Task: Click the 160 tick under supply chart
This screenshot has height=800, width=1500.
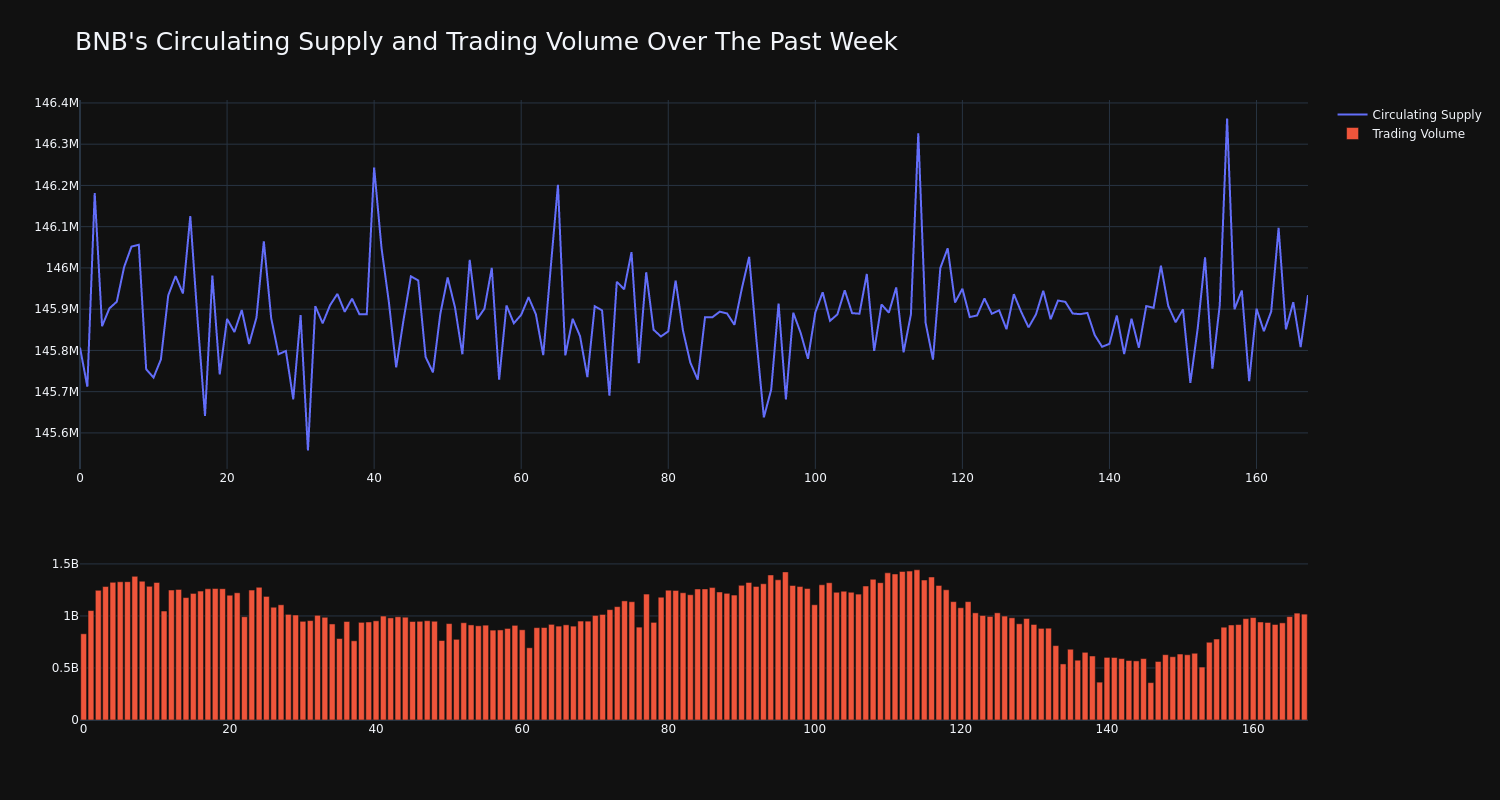Action: 1256,478
